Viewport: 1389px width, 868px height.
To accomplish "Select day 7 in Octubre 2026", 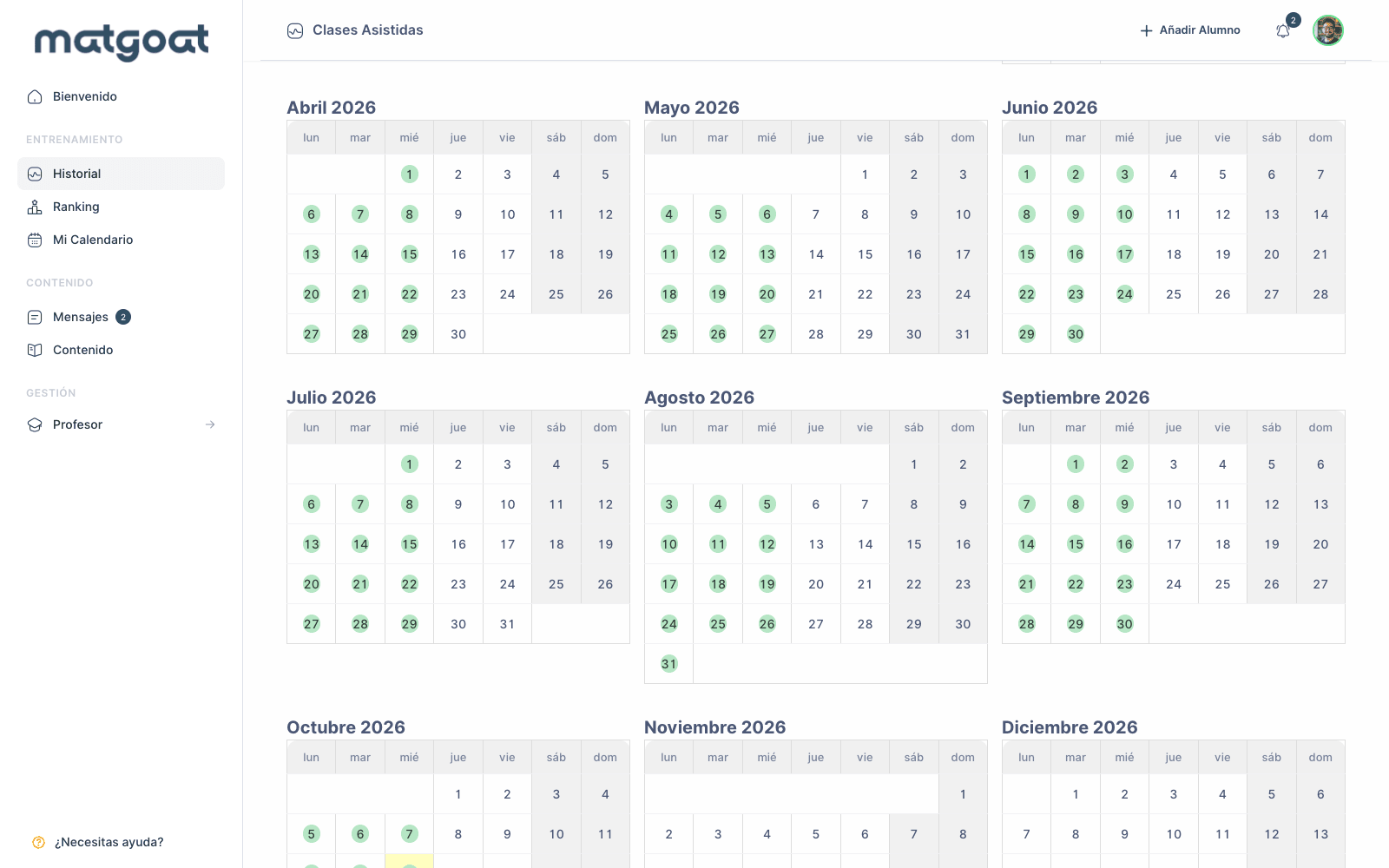I will tap(410, 834).
